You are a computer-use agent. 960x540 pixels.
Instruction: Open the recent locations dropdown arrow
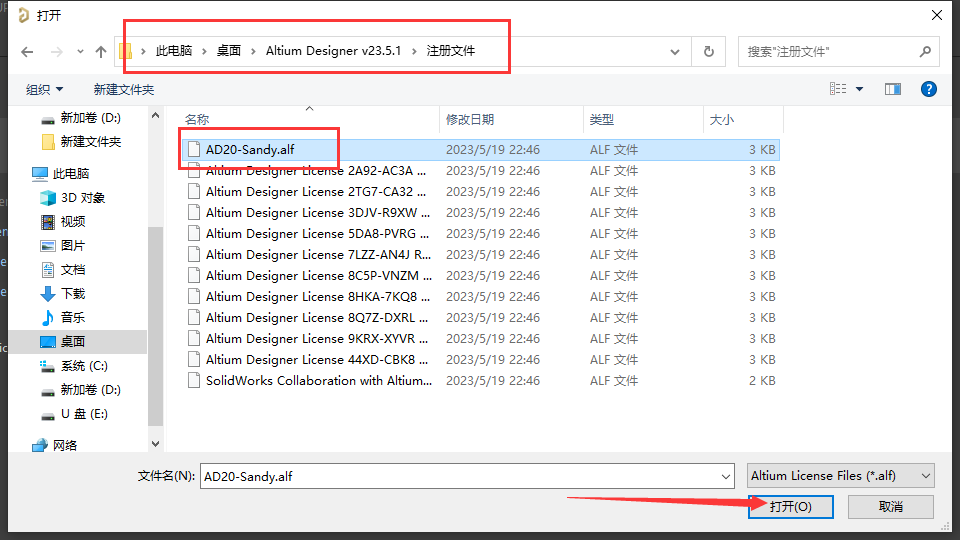click(x=80, y=52)
